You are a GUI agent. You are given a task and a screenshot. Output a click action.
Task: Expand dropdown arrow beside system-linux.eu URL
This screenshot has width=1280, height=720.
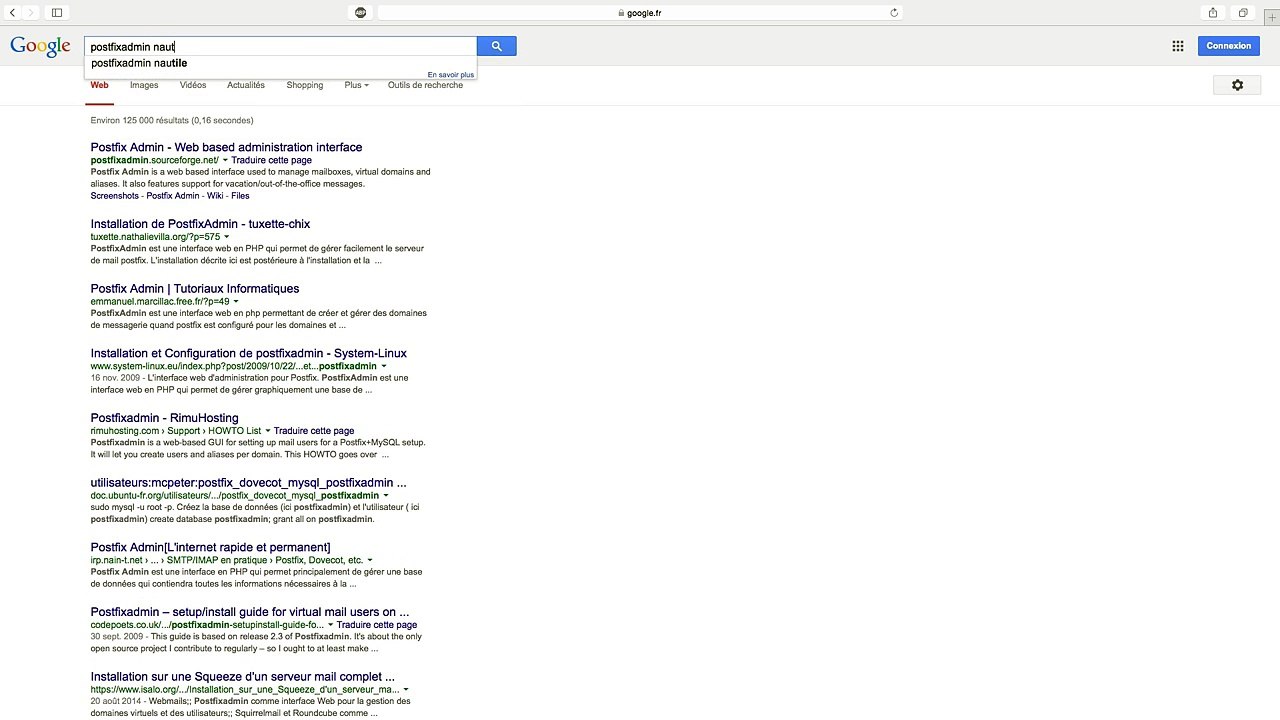[x=383, y=366]
